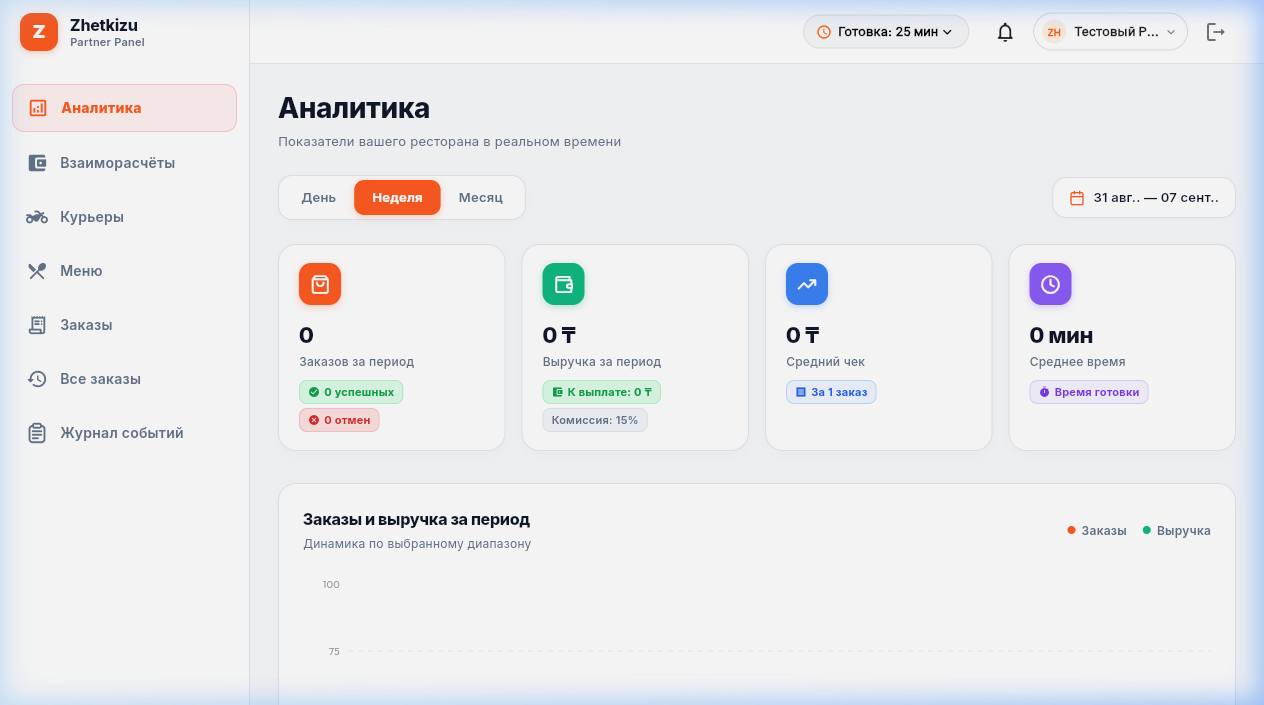Click the Zhetkizu brand name
This screenshot has height=705, width=1264.
click(104, 25)
